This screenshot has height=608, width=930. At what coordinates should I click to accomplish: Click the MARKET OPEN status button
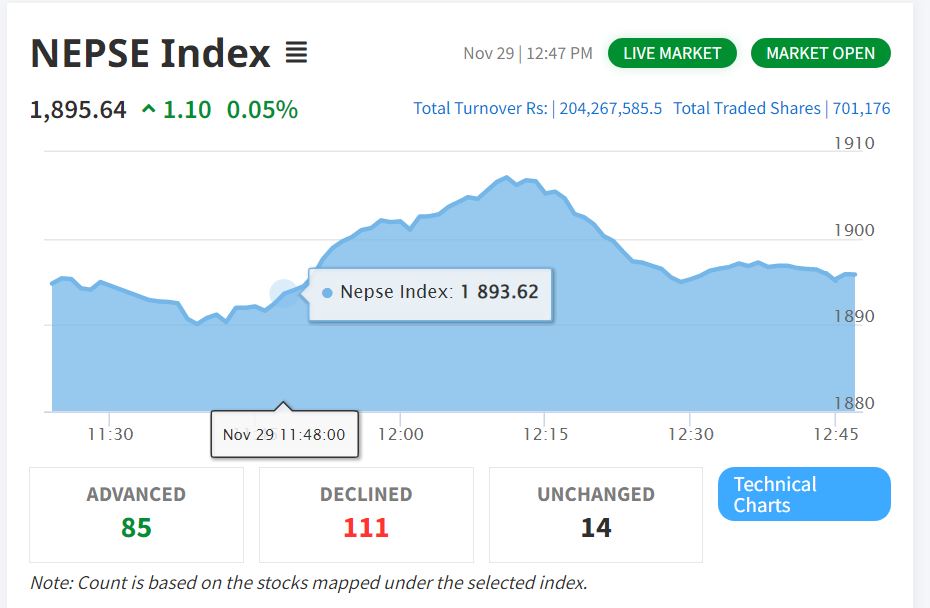click(820, 53)
